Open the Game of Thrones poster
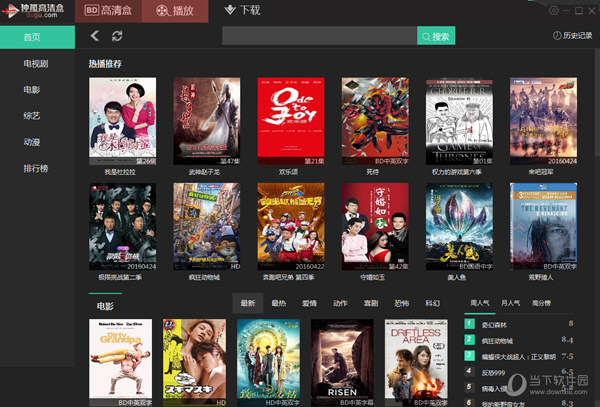Screen dimensions: 600x407 click(x=459, y=121)
